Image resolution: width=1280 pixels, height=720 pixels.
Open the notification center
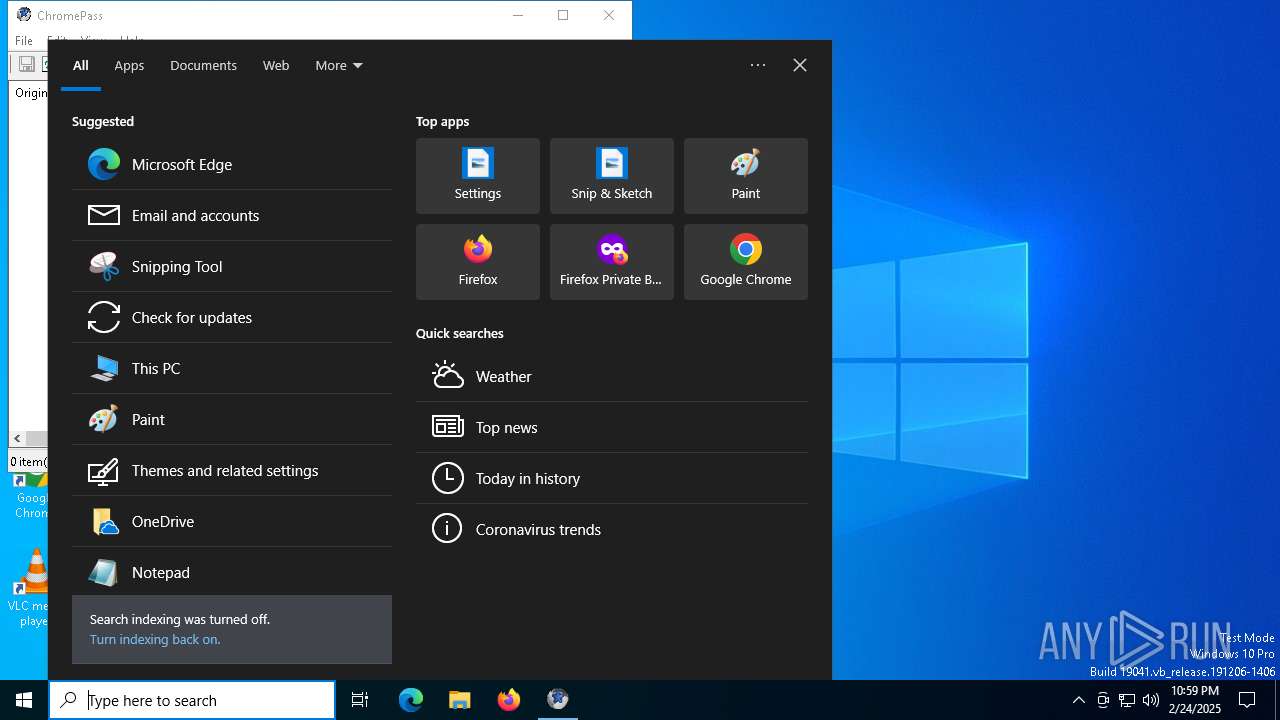(x=1247, y=700)
